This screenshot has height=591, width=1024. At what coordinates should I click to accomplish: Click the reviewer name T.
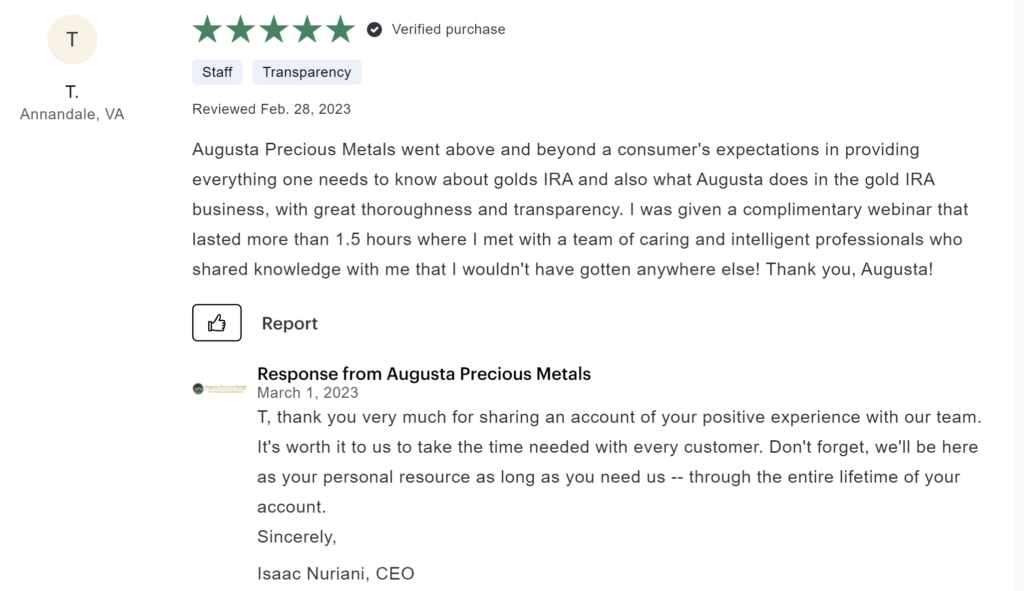pos(72,91)
